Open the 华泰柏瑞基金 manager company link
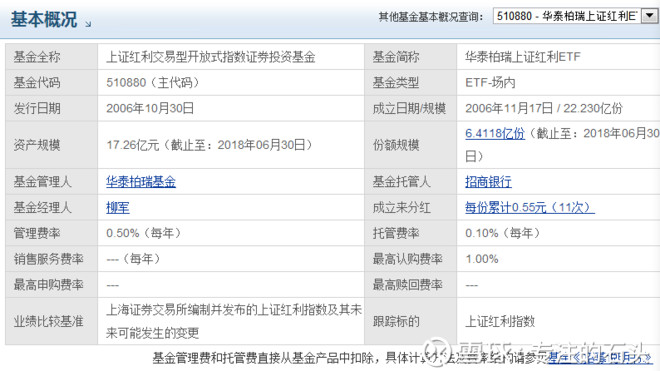Image resolution: width=660 pixels, height=371 pixels. tap(141, 182)
